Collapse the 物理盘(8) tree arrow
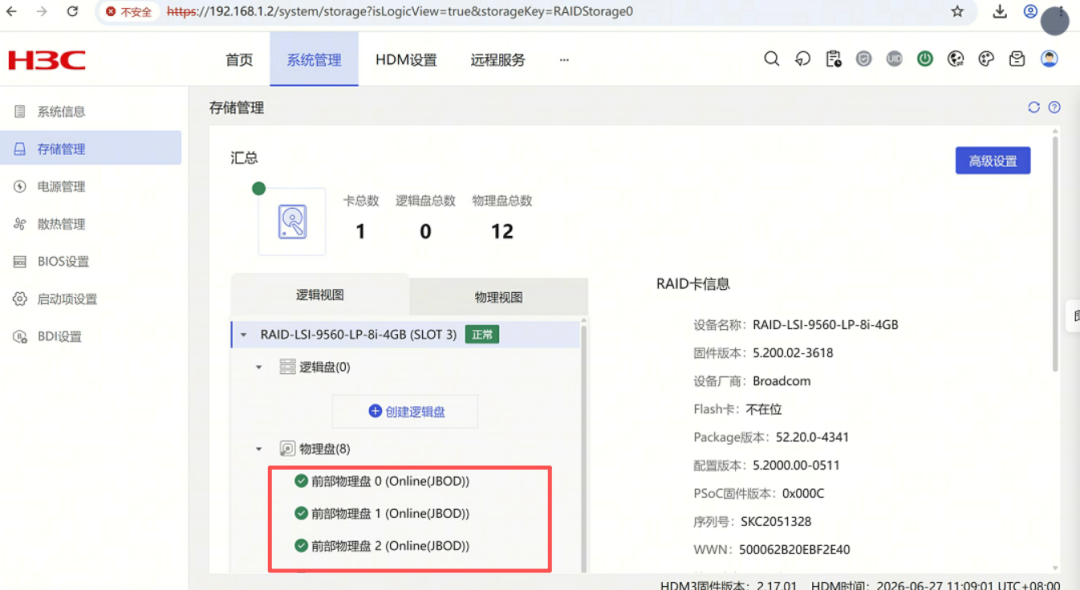Screen dimensions: 1080x590 (x=259, y=449)
